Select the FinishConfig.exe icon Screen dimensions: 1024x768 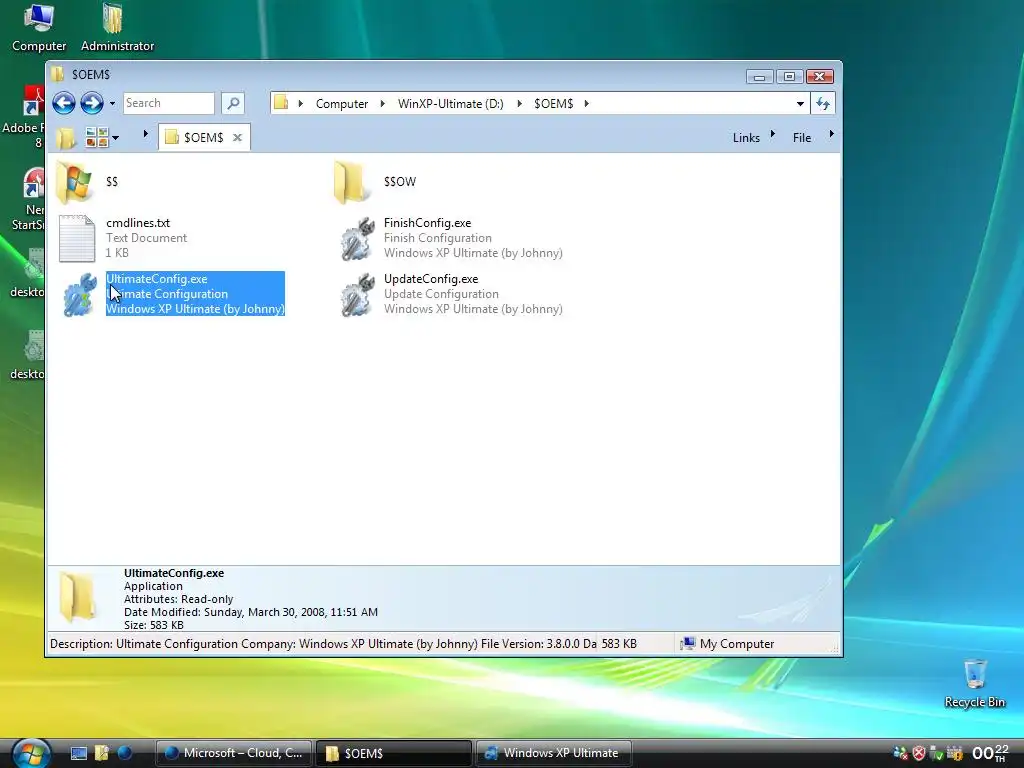pos(357,238)
